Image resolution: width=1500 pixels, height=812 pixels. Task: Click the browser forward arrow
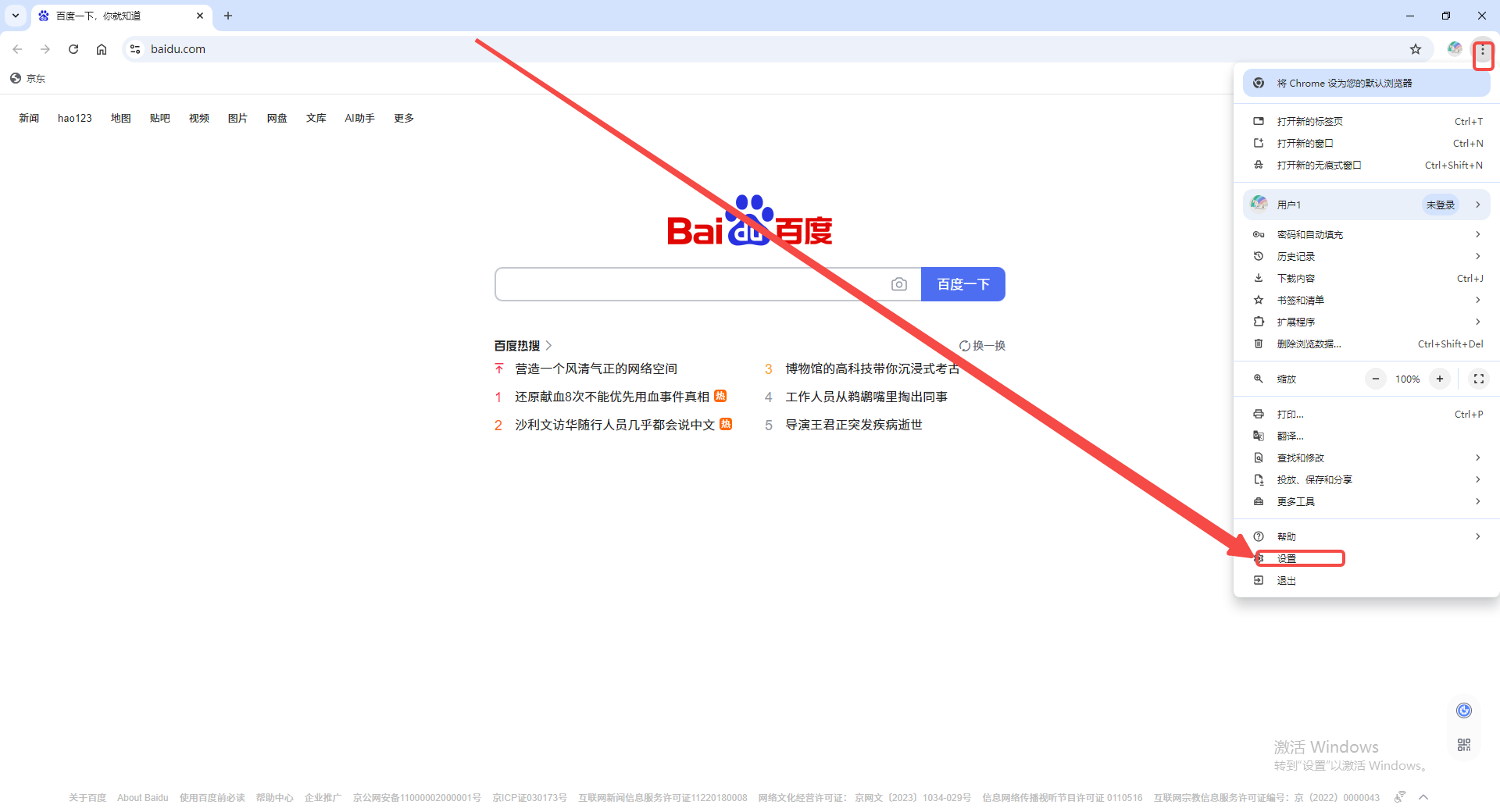(x=45, y=49)
